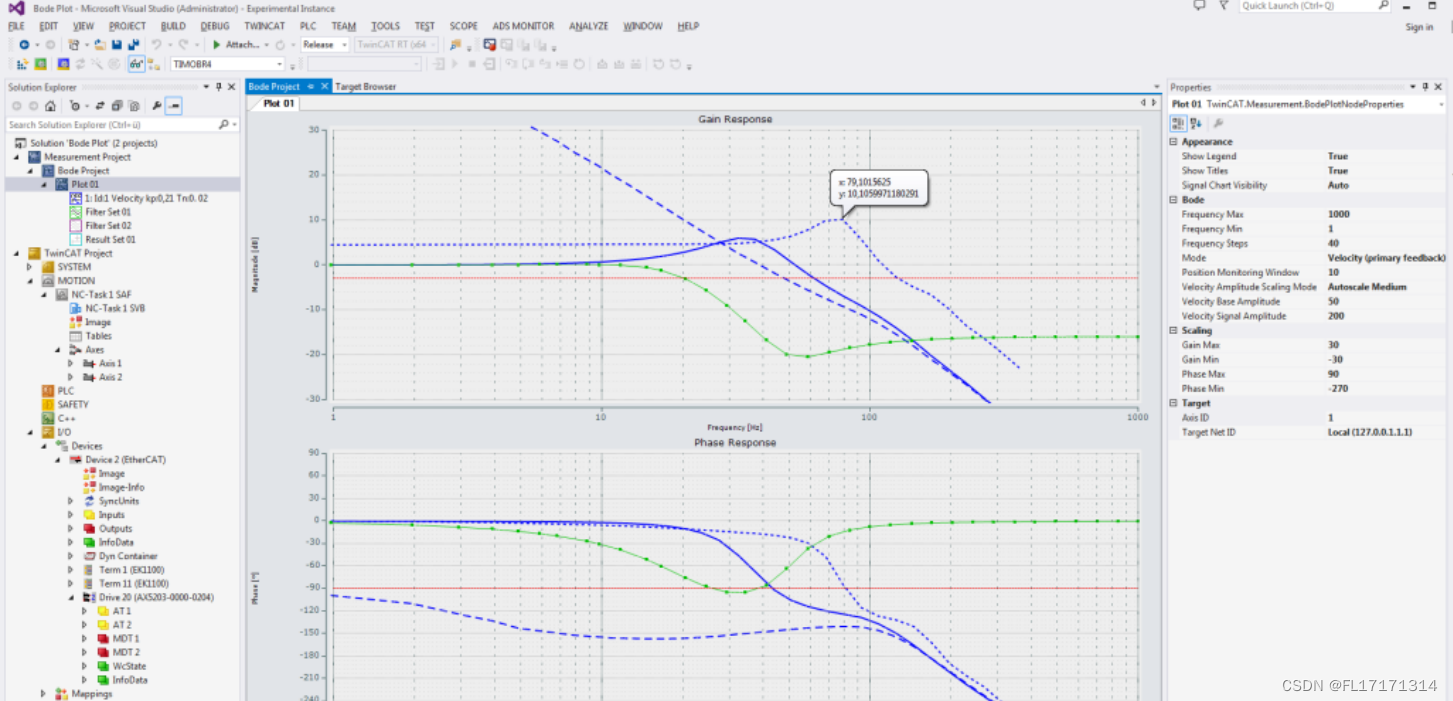Collapse the Appearance property category
The height and width of the screenshot is (701, 1453).
click(1174, 142)
